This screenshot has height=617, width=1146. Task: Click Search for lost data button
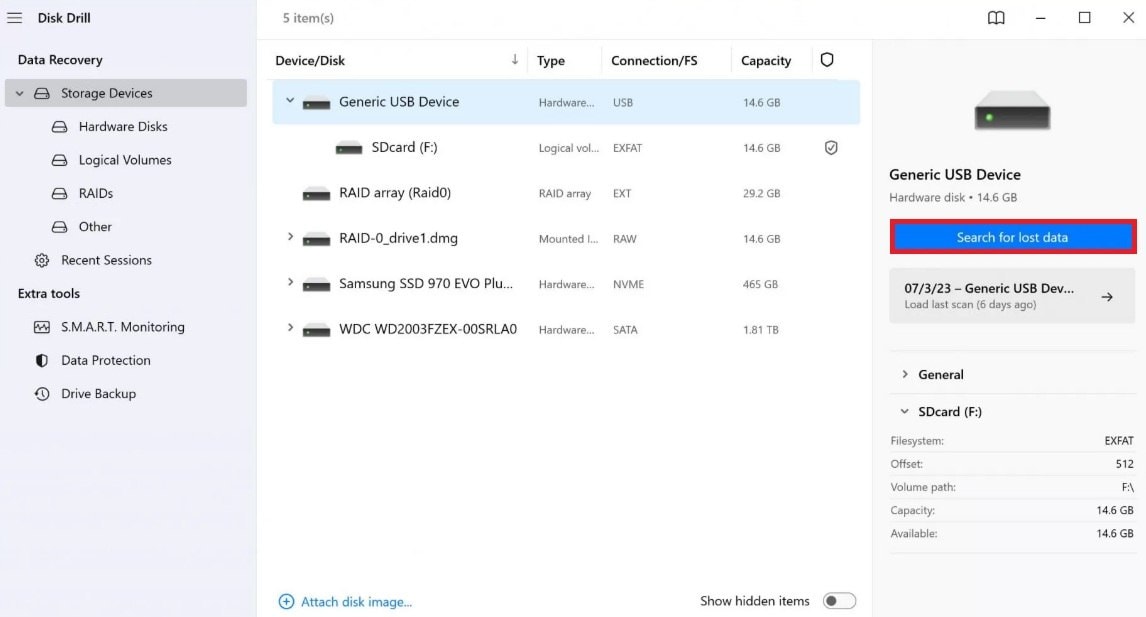coord(1012,237)
